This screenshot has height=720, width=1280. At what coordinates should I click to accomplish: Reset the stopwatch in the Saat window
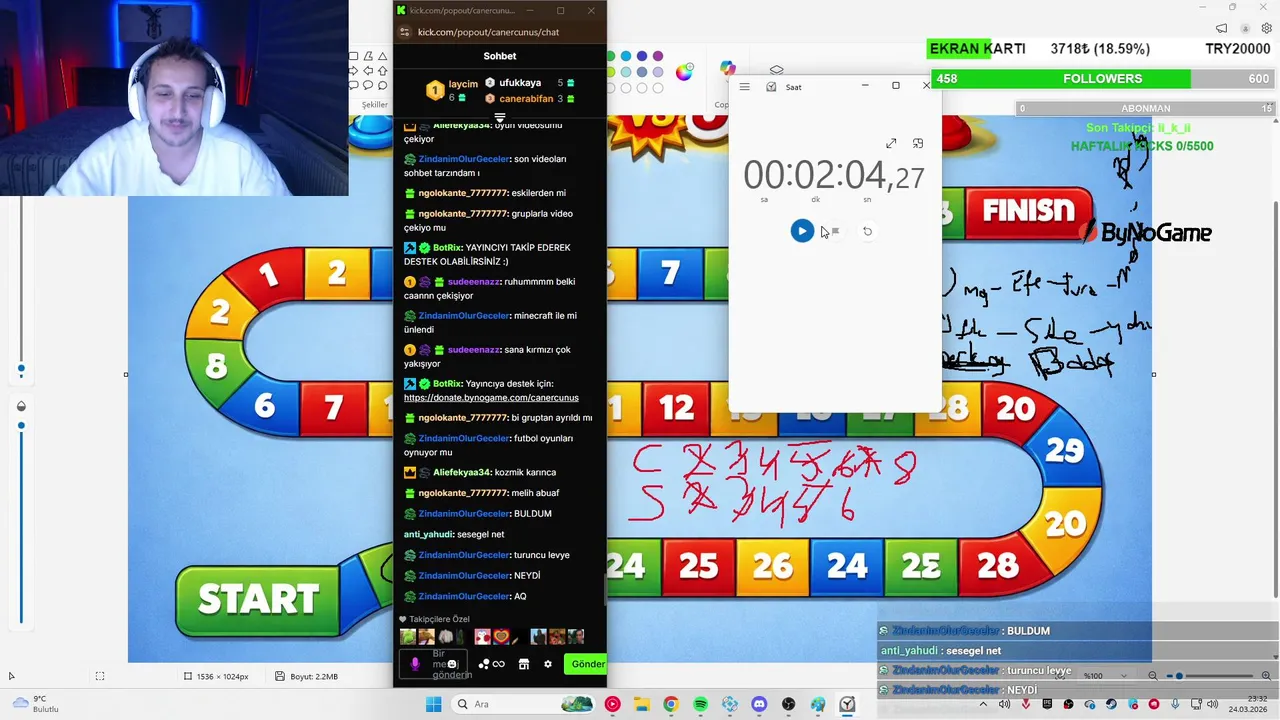(x=867, y=231)
